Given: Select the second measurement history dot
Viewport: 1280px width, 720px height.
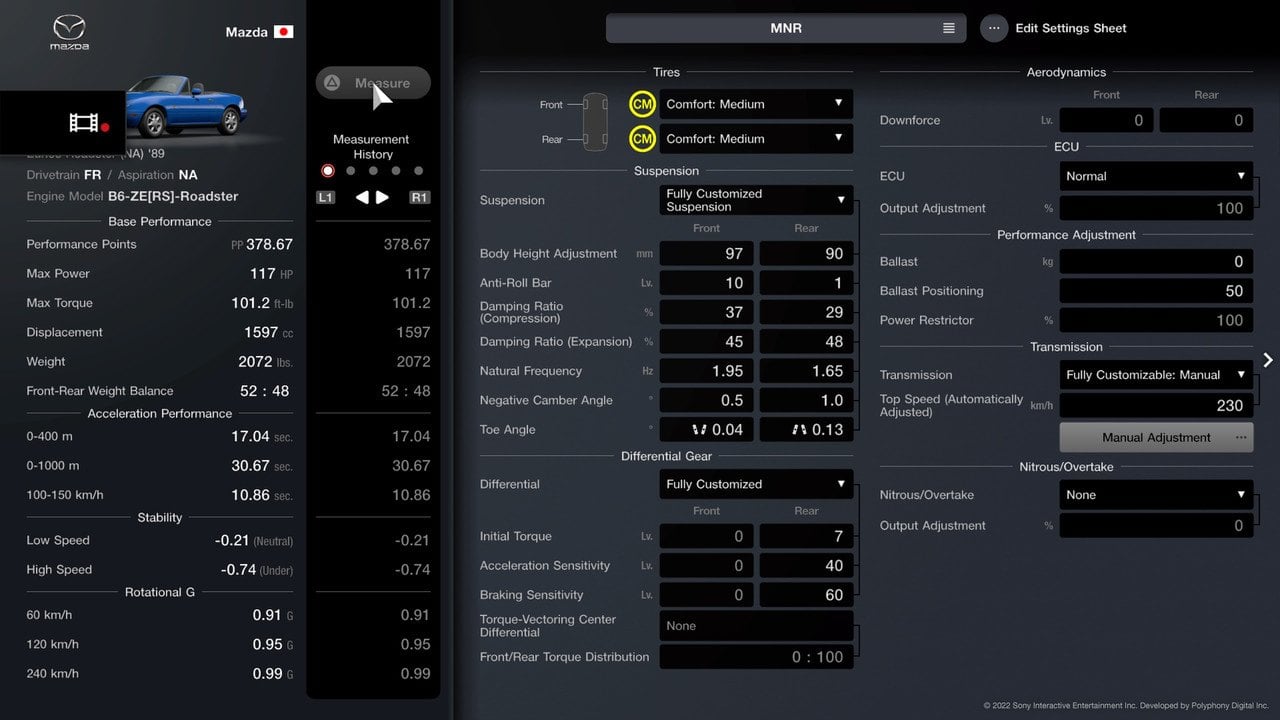Looking at the screenshot, I should pyautogui.click(x=350, y=171).
